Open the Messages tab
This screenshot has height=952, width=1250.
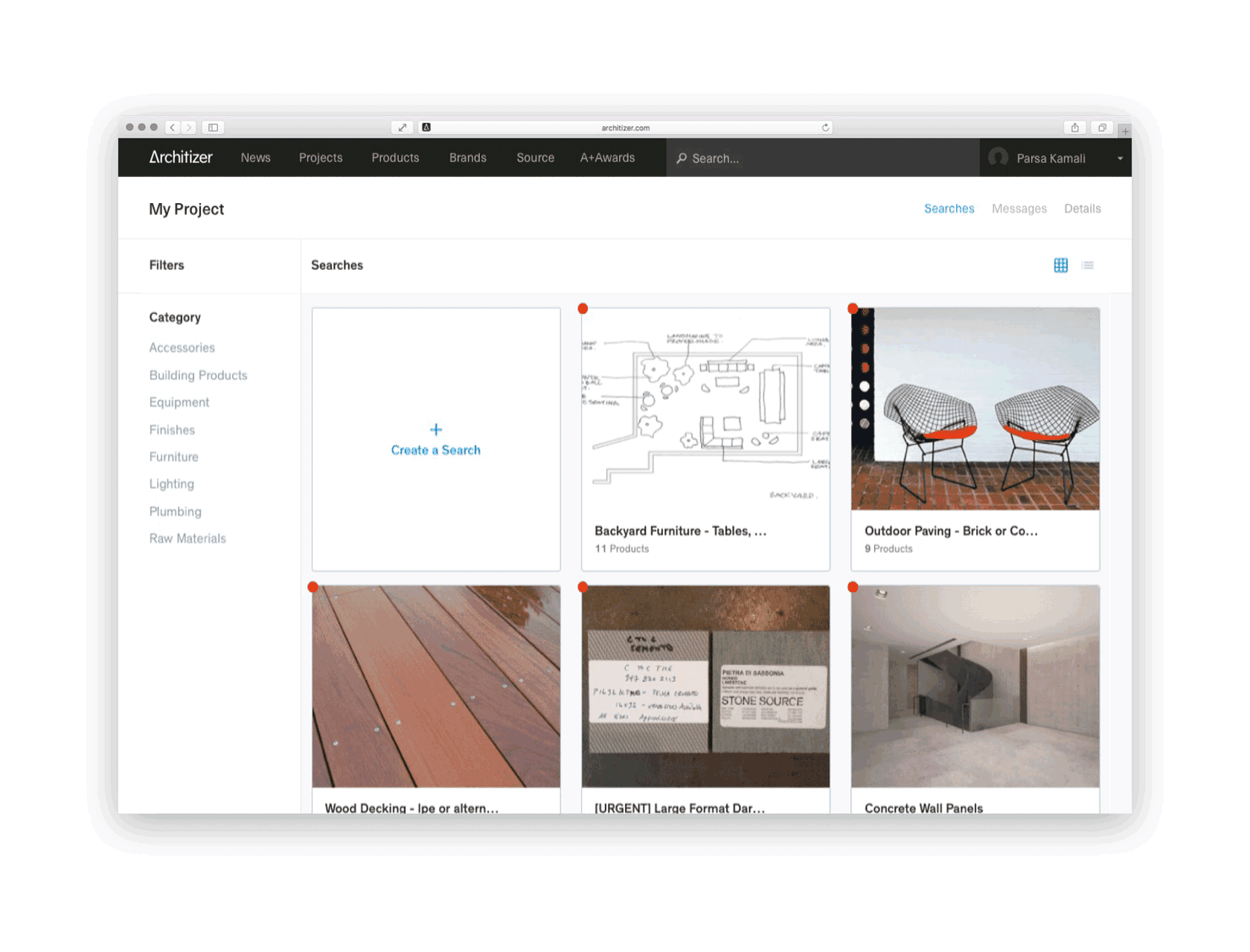pyautogui.click(x=1019, y=209)
